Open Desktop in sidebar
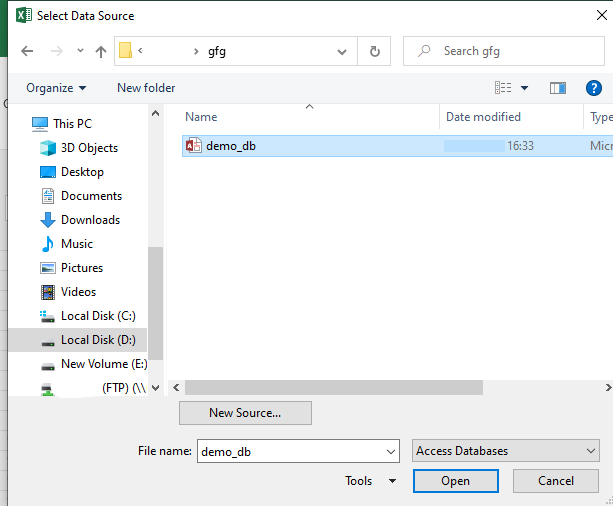 (x=82, y=172)
